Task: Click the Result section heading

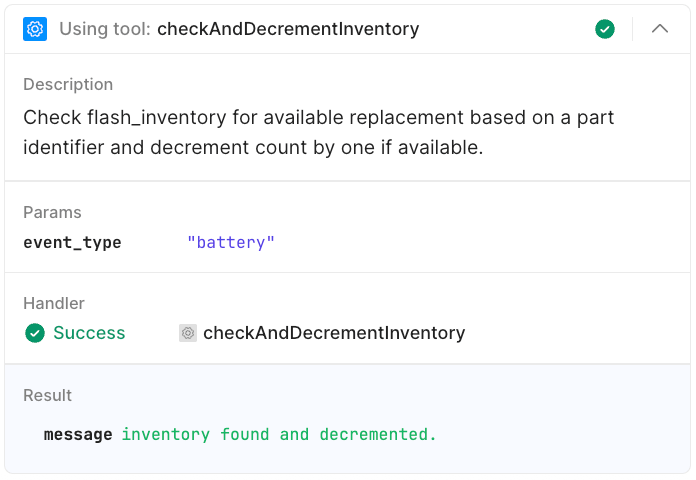Action: tap(48, 395)
